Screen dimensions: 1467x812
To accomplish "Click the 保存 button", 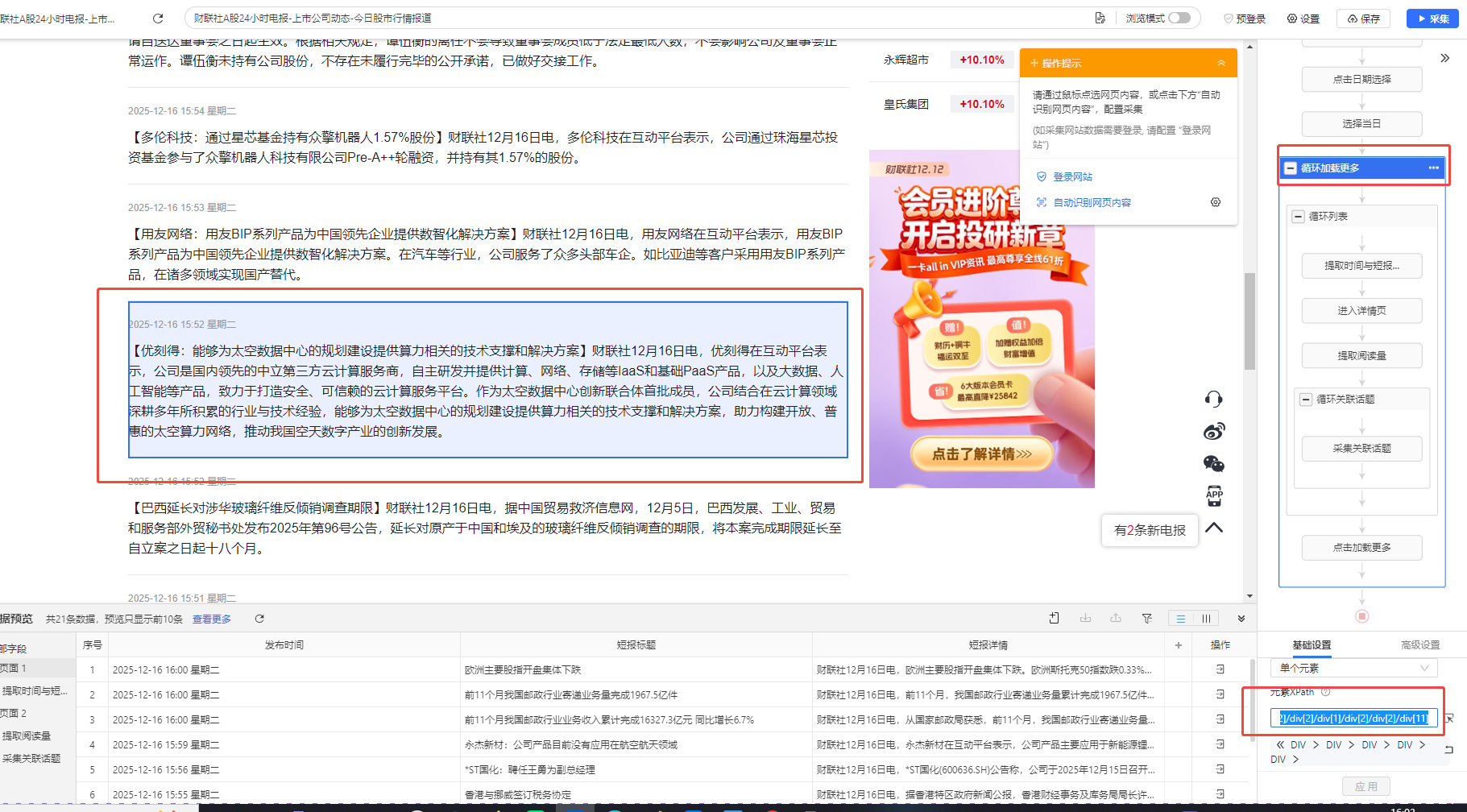I will click(x=1363, y=19).
